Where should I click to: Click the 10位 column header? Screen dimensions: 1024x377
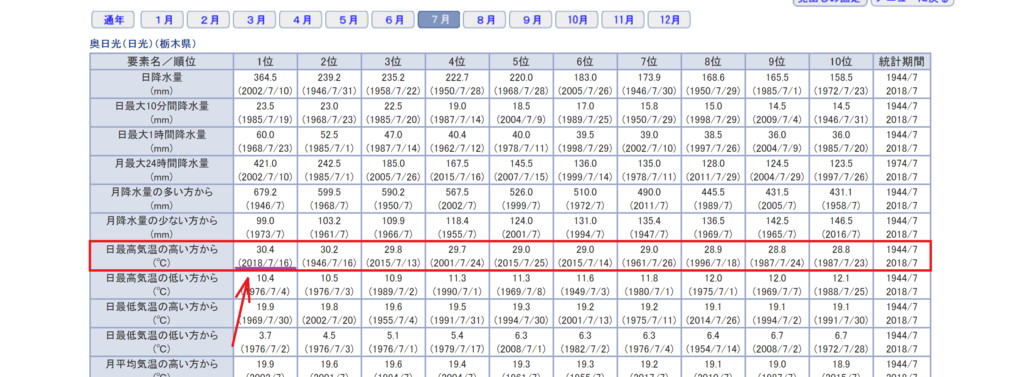pos(841,61)
